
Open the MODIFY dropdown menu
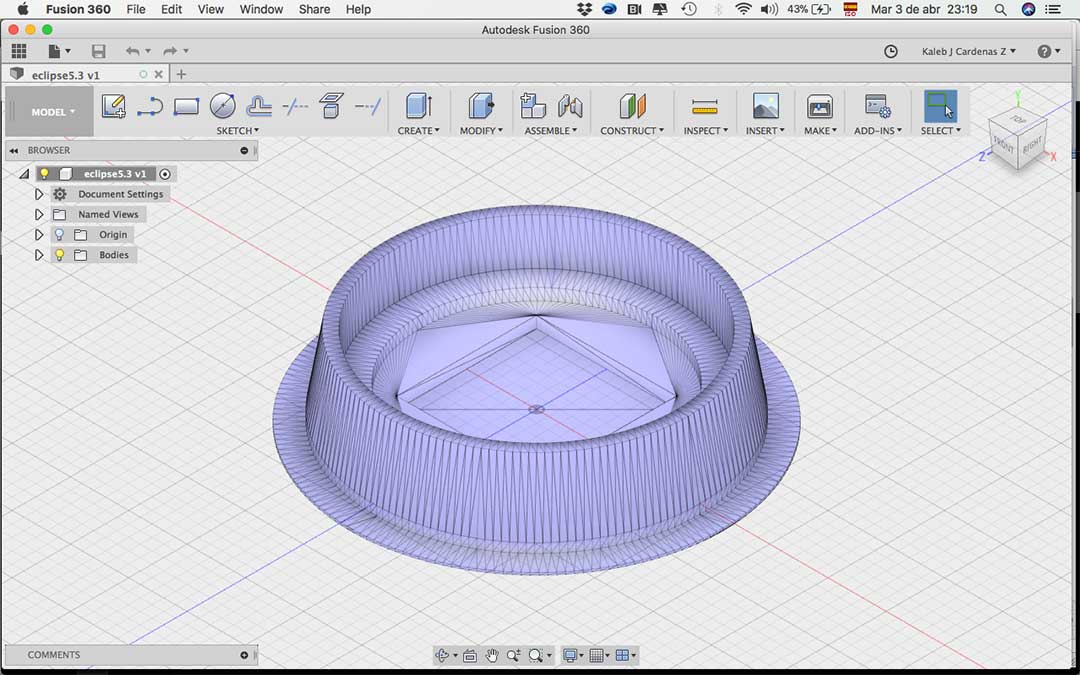pyautogui.click(x=481, y=130)
